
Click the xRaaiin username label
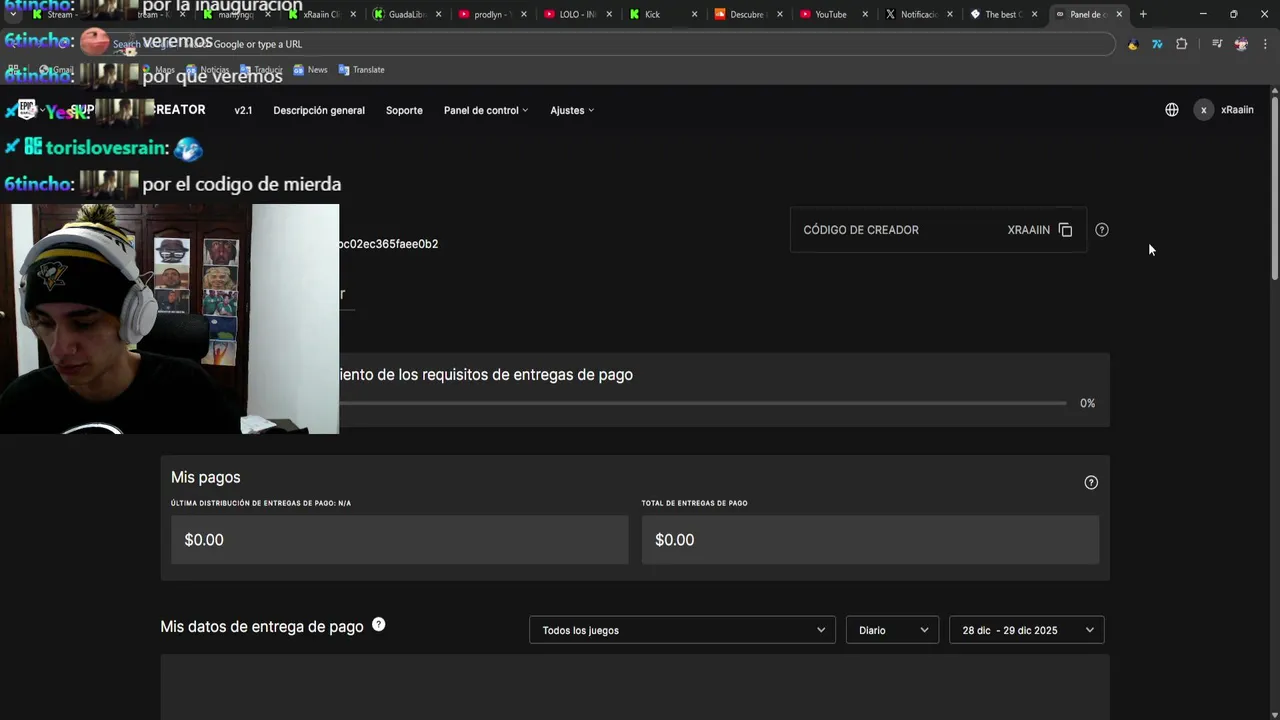coord(1237,110)
